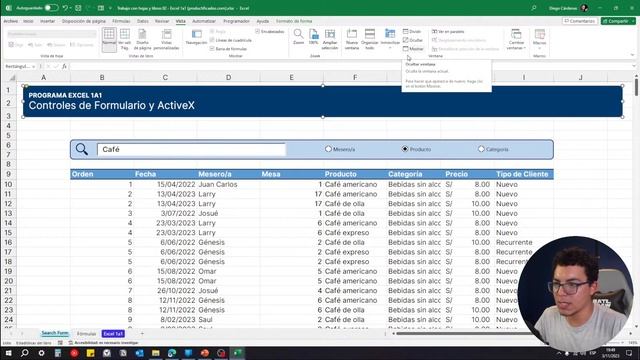Select the Categoría radio button
Image resolution: width=640 pixels, height=360 pixels.
[481, 149]
